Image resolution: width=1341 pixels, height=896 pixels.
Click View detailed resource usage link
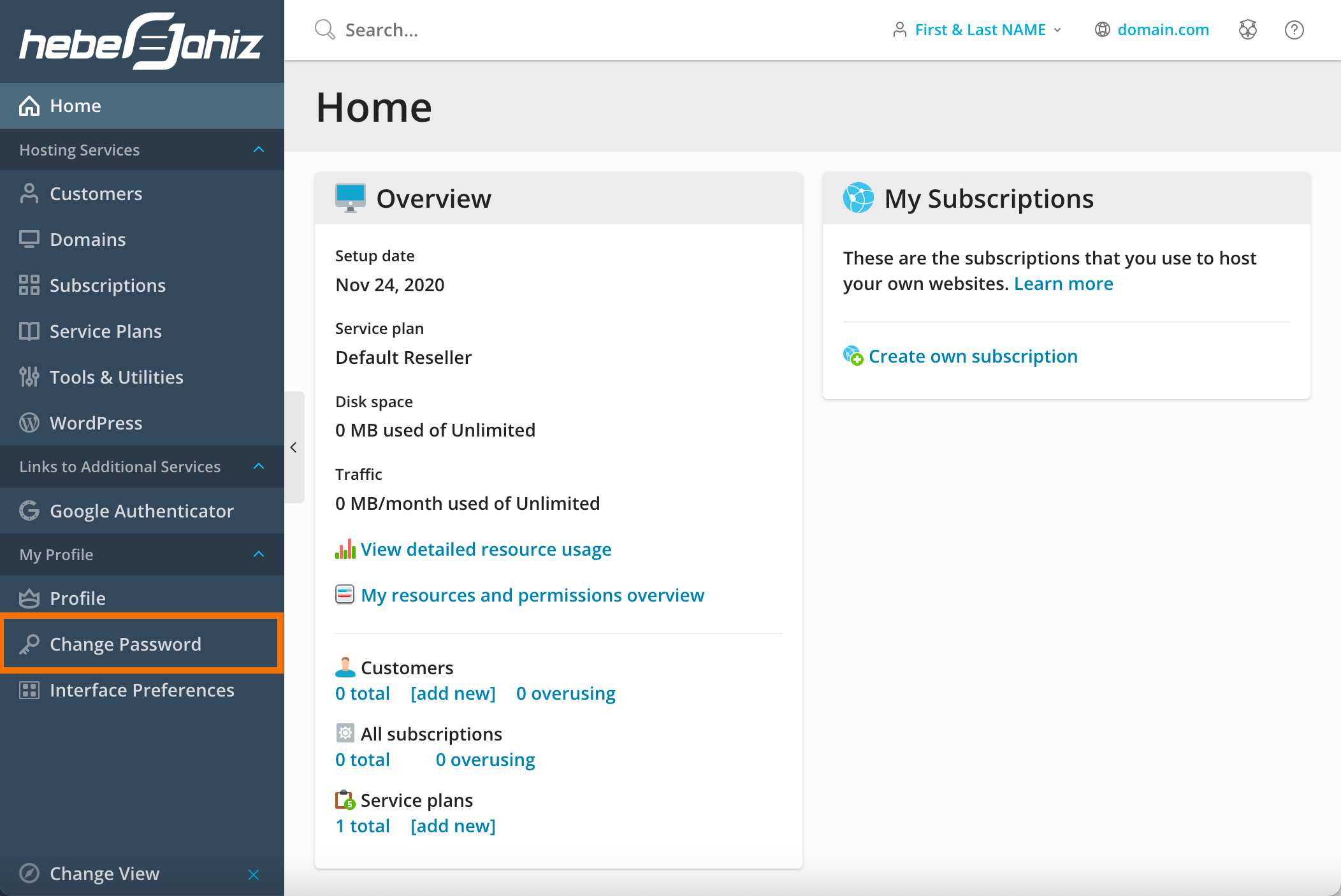pyautogui.click(x=486, y=549)
